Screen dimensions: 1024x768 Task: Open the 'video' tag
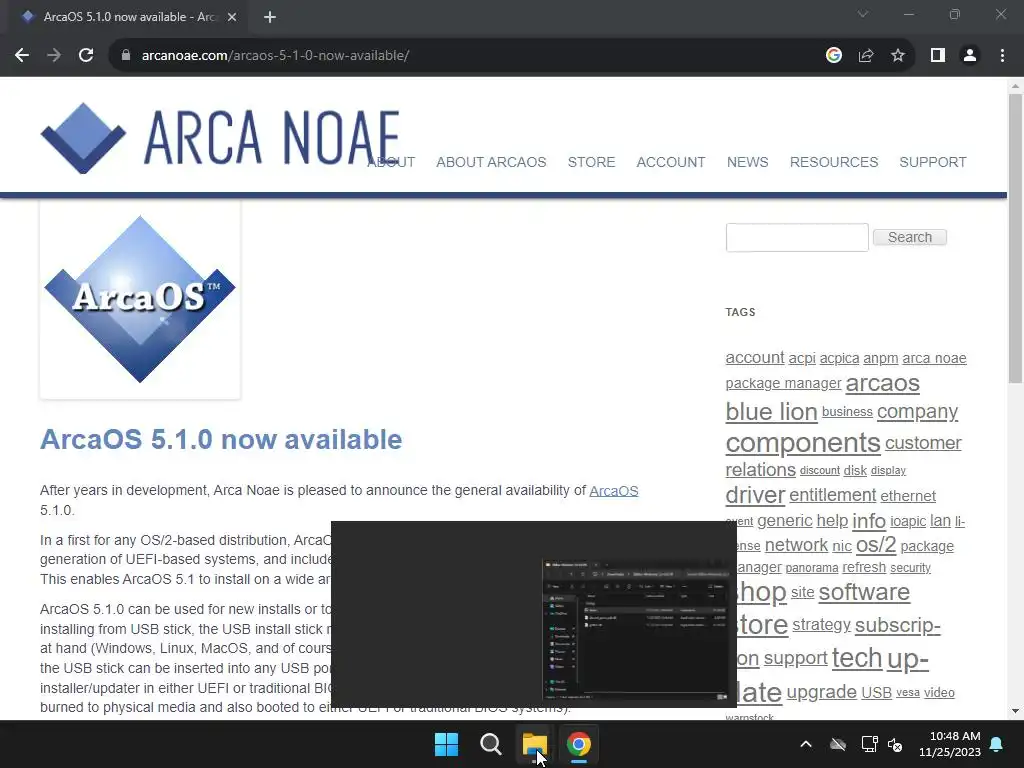click(x=939, y=693)
